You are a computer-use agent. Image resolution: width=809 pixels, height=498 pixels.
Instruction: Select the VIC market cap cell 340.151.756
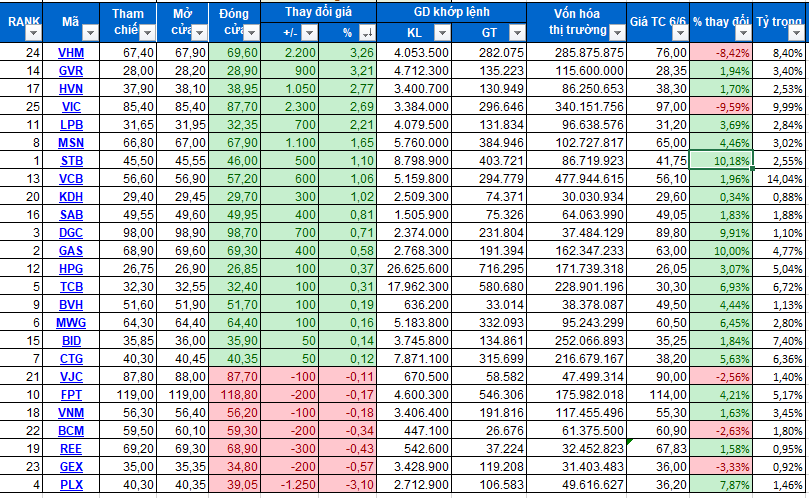pos(577,107)
